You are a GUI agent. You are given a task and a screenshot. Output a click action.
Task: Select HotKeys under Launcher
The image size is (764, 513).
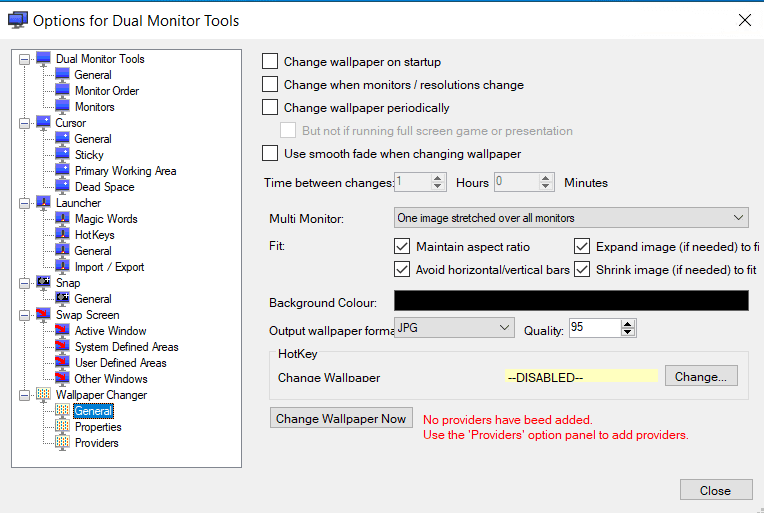[95, 235]
